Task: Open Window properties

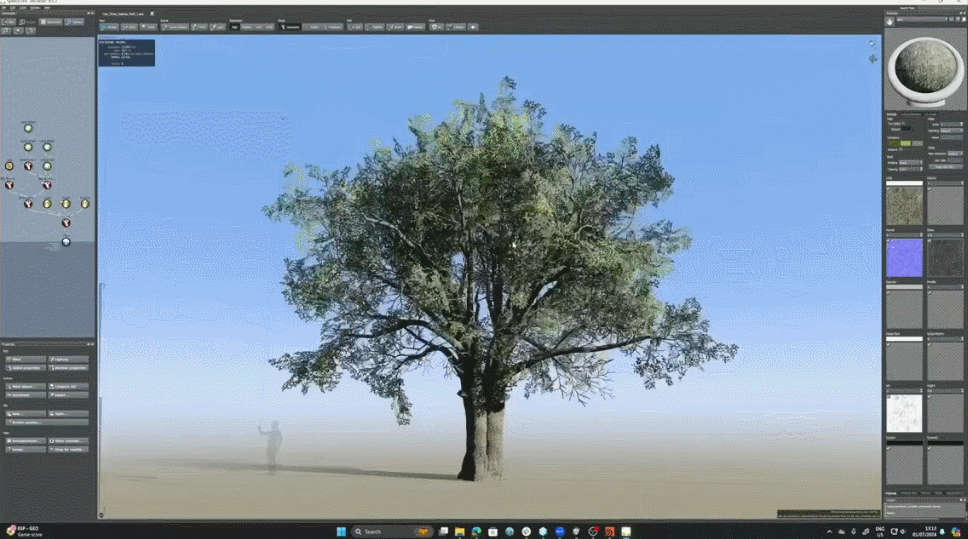Action: pos(68,368)
